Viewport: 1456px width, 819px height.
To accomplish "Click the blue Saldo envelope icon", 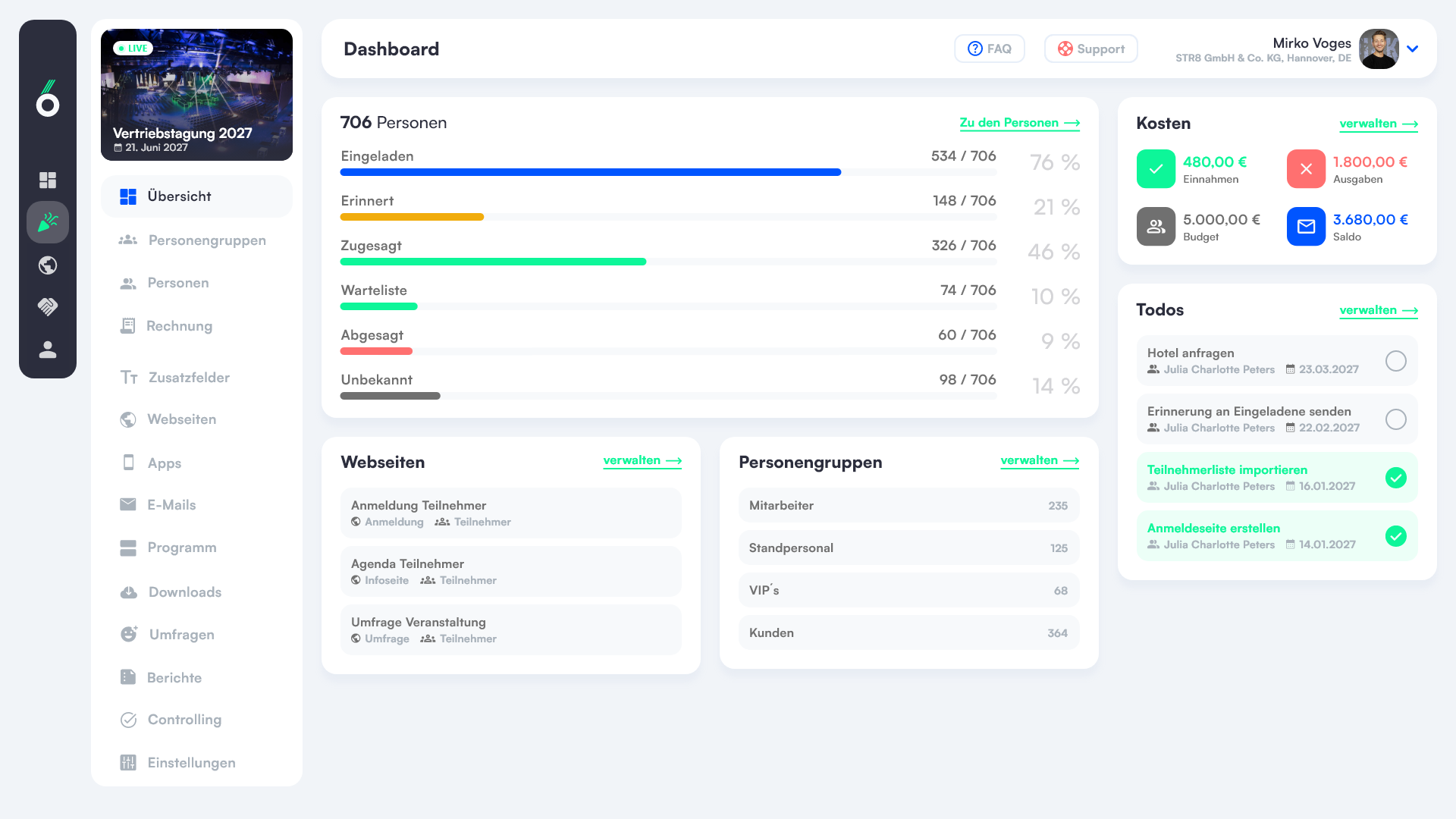I will click(1306, 226).
